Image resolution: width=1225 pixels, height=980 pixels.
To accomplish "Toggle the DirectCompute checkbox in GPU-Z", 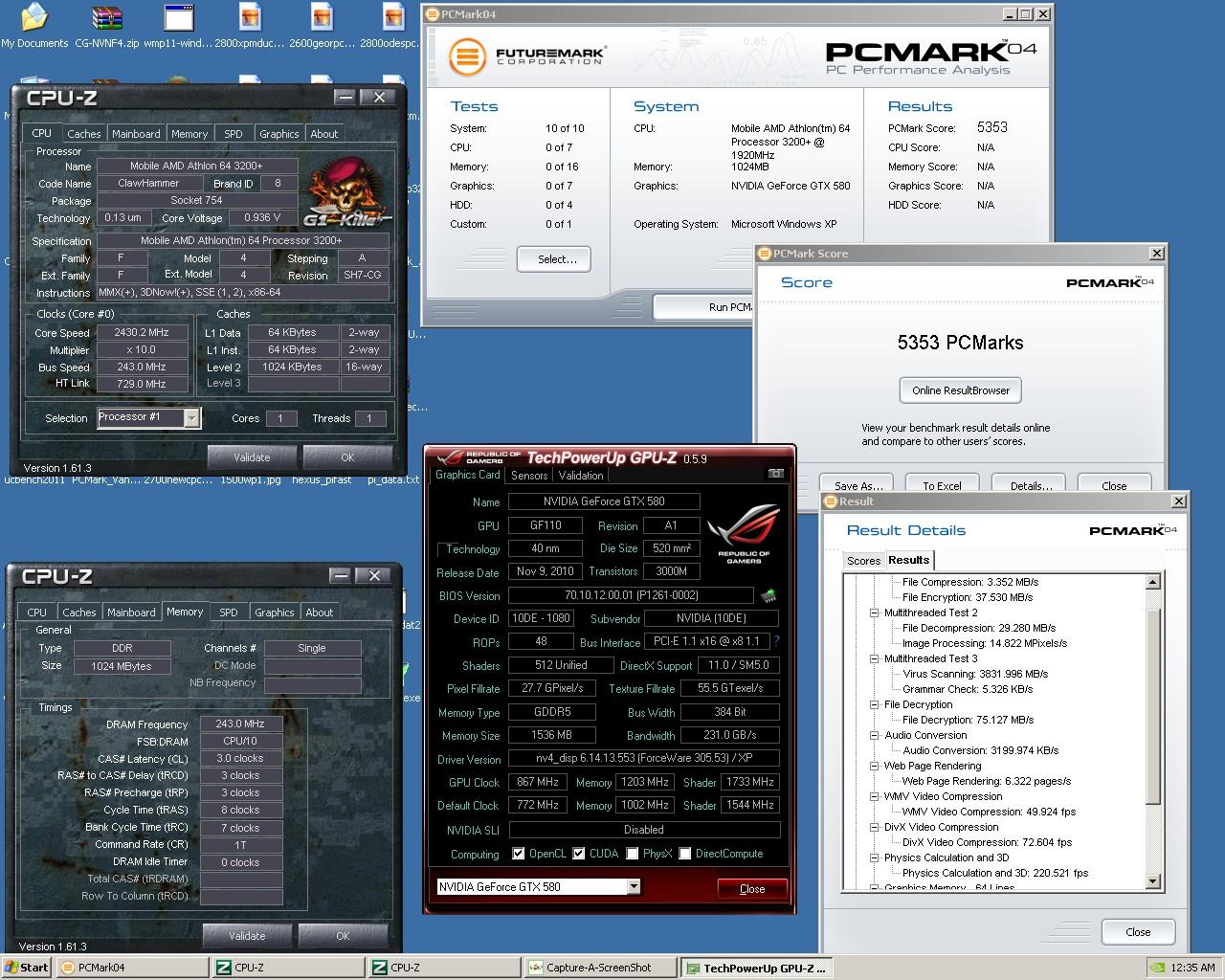I will [x=684, y=854].
